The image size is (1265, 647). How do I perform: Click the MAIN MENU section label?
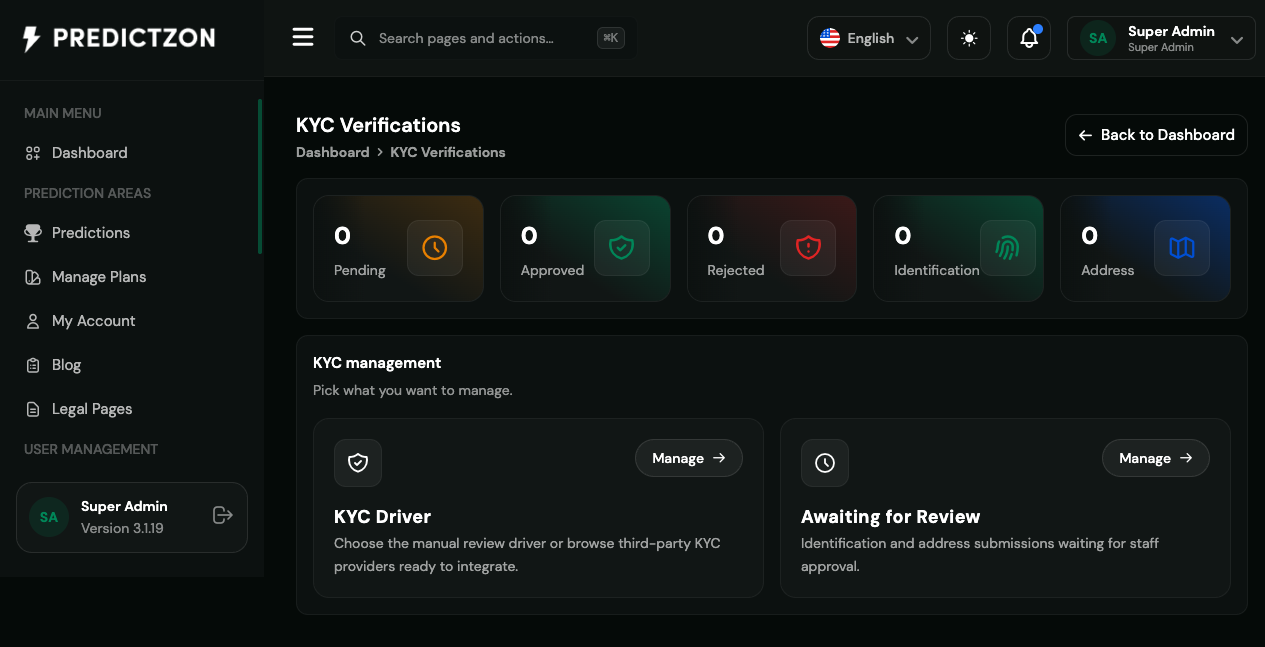(63, 113)
